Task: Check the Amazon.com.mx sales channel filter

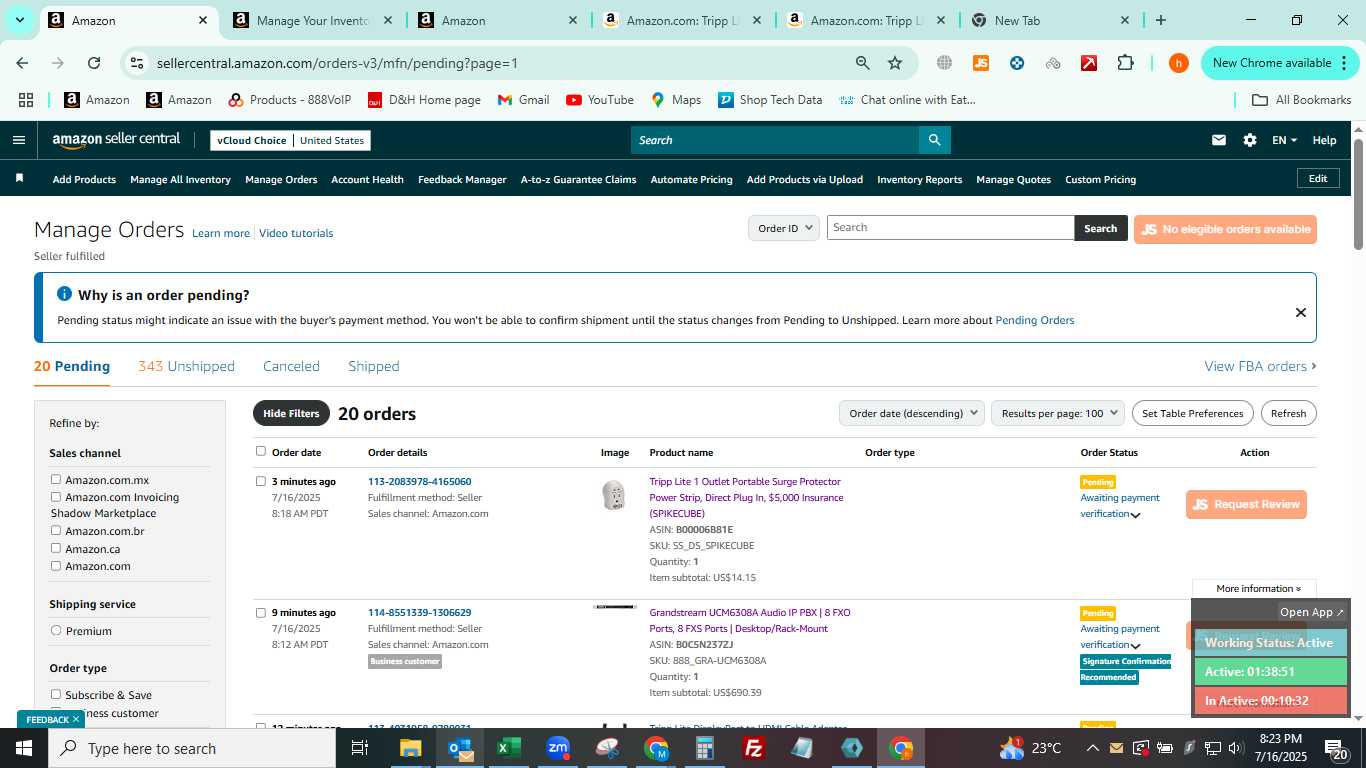Action: 56,480
